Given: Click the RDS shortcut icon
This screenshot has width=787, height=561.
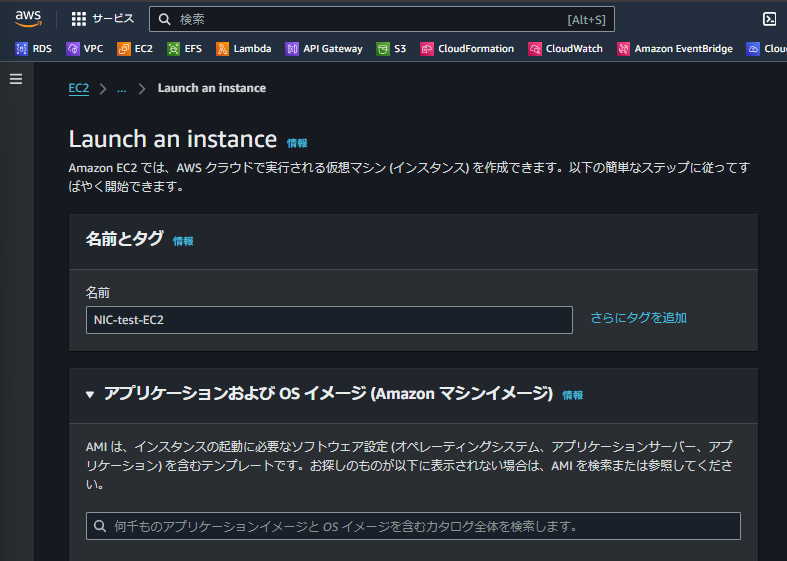Looking at the screenshot, I should tap(22, 49).
